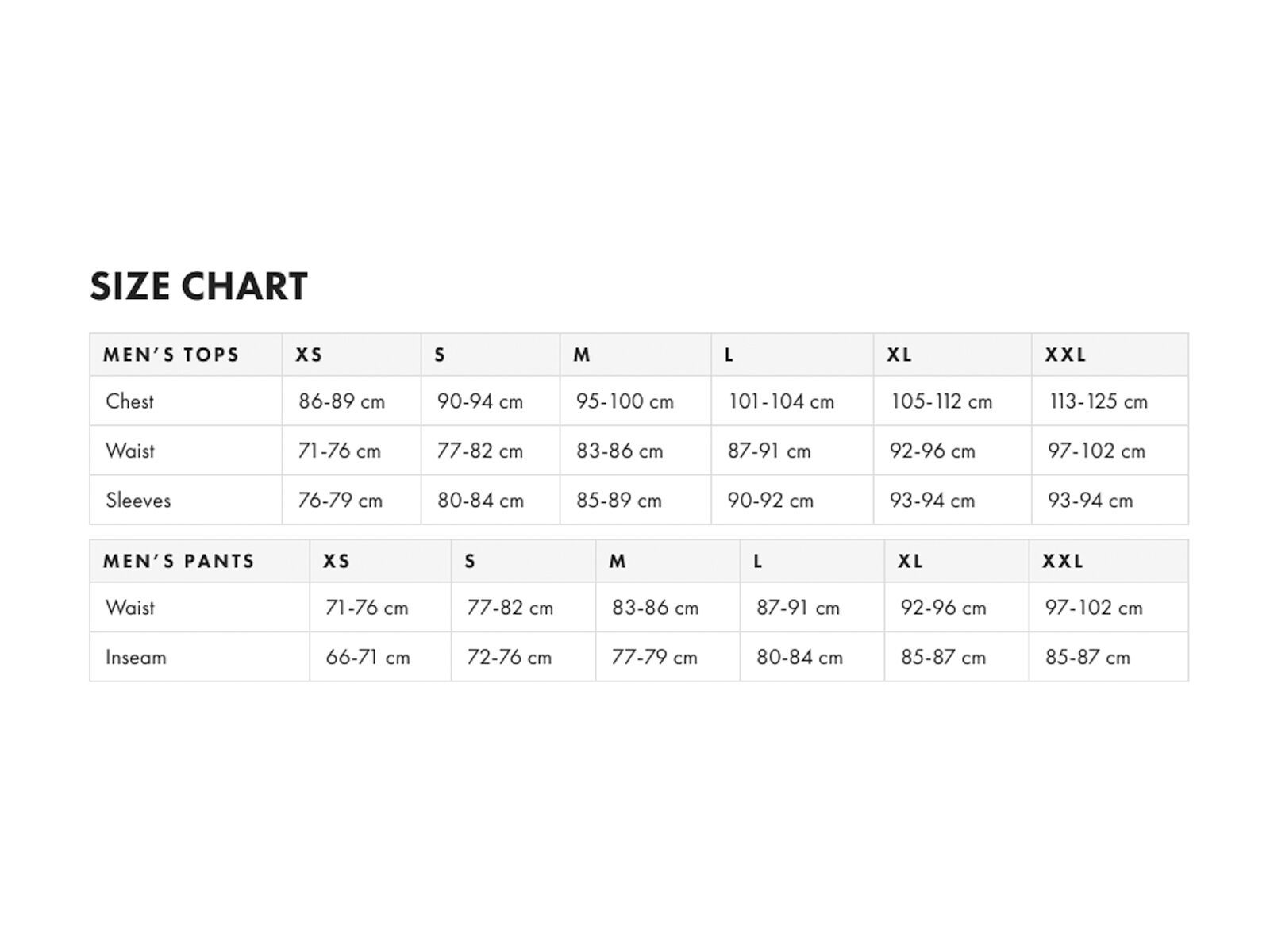Click the 101-104 cm chest cell
Viewport: 1270px width, 952px height.
[x=781, y=401]
